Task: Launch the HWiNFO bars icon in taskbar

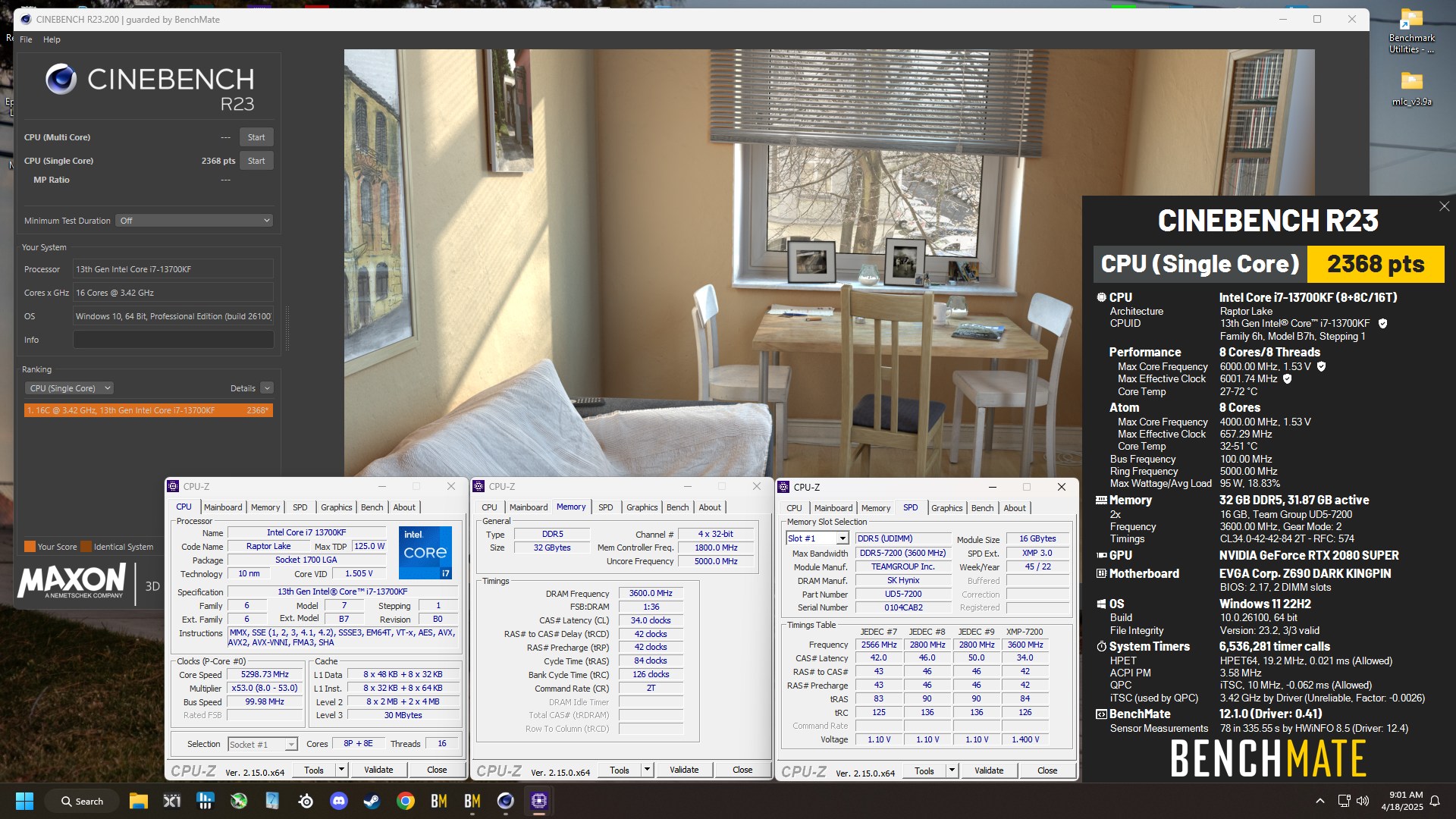Action: (206, 801)
